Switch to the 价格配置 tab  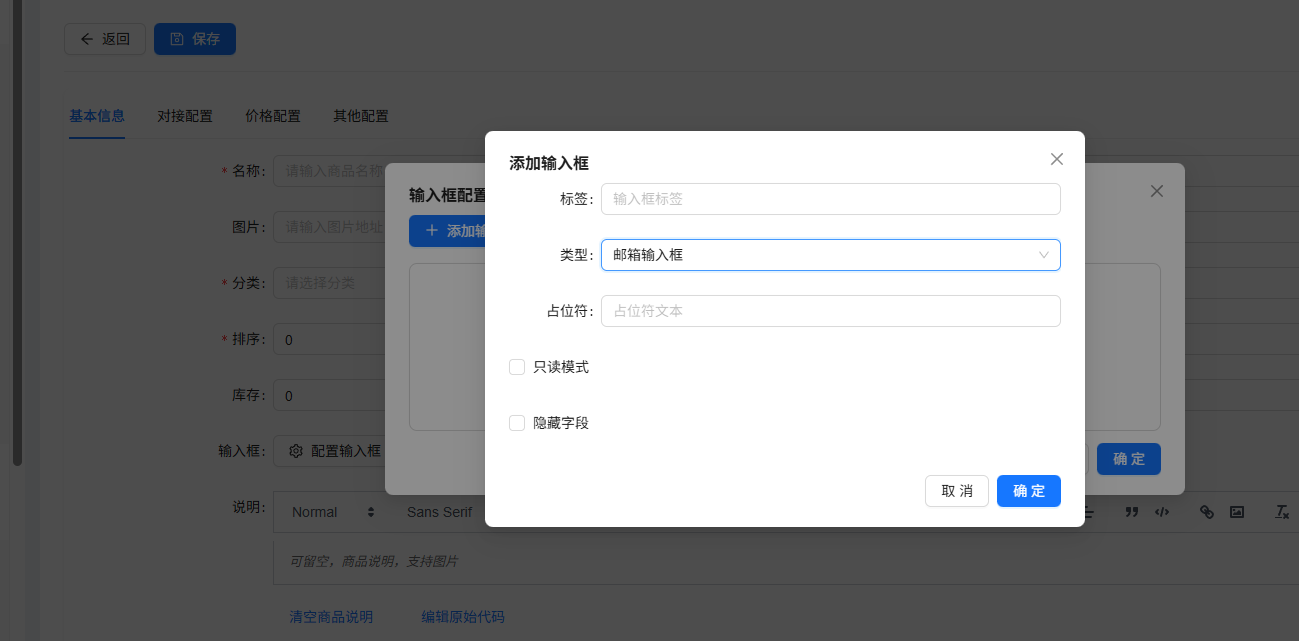[x=273, y=116]
